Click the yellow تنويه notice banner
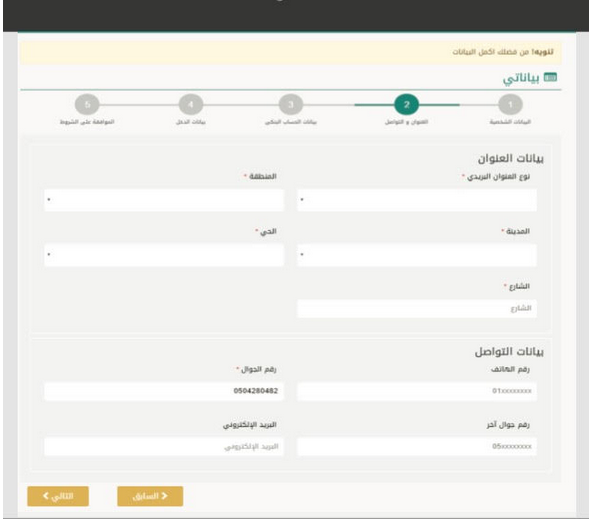This screenshot has width=589, height=519. coord(291,52)
